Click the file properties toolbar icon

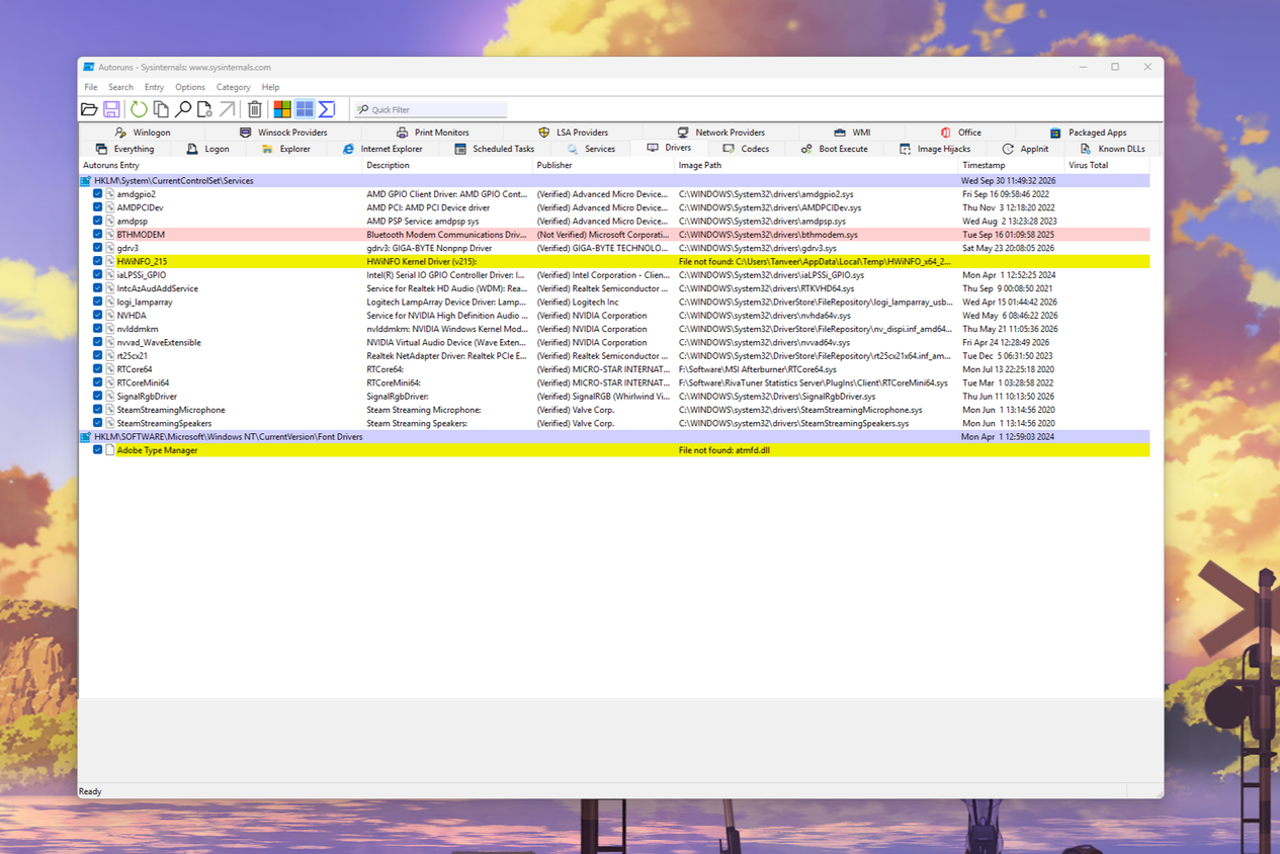coord(205,109)
